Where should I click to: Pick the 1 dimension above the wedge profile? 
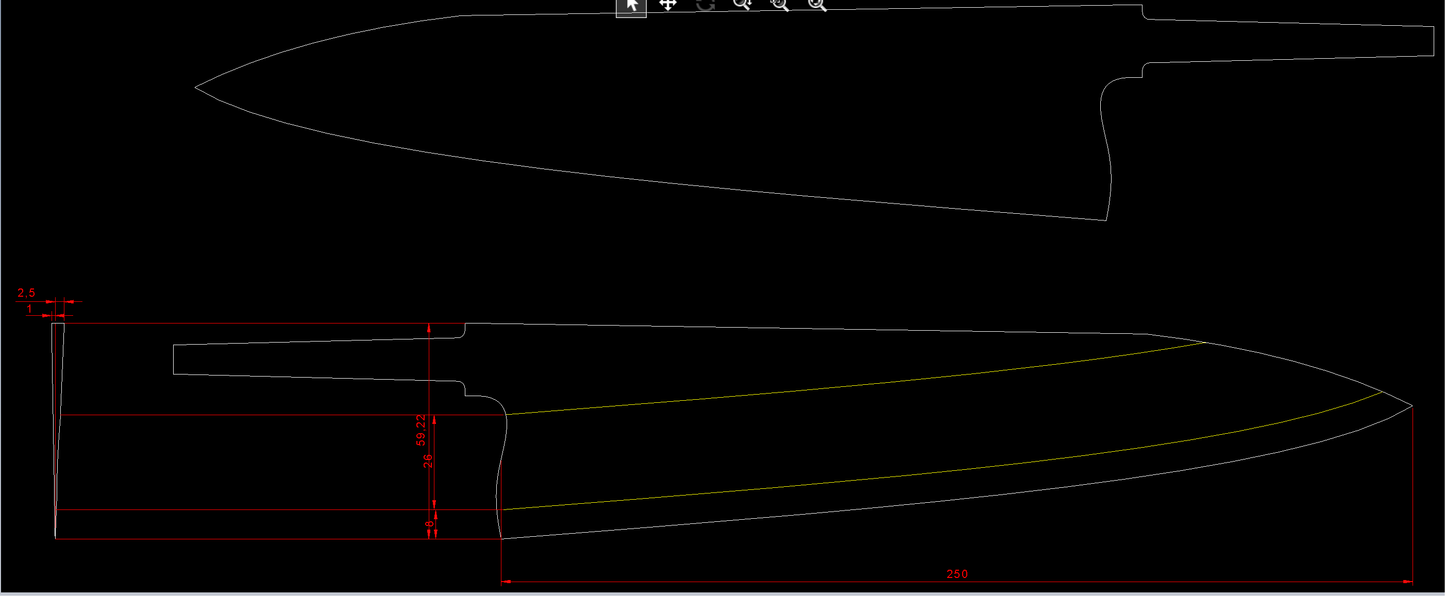click(x=30, y=309)
